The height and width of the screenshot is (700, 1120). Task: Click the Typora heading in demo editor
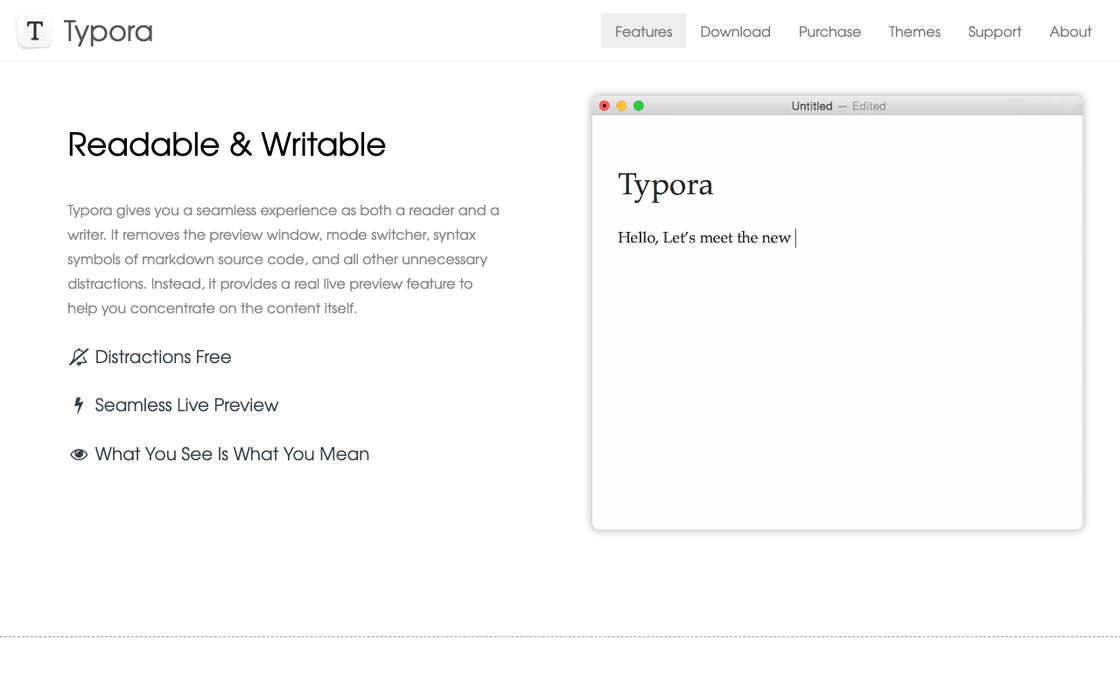(x=665, y=186)
